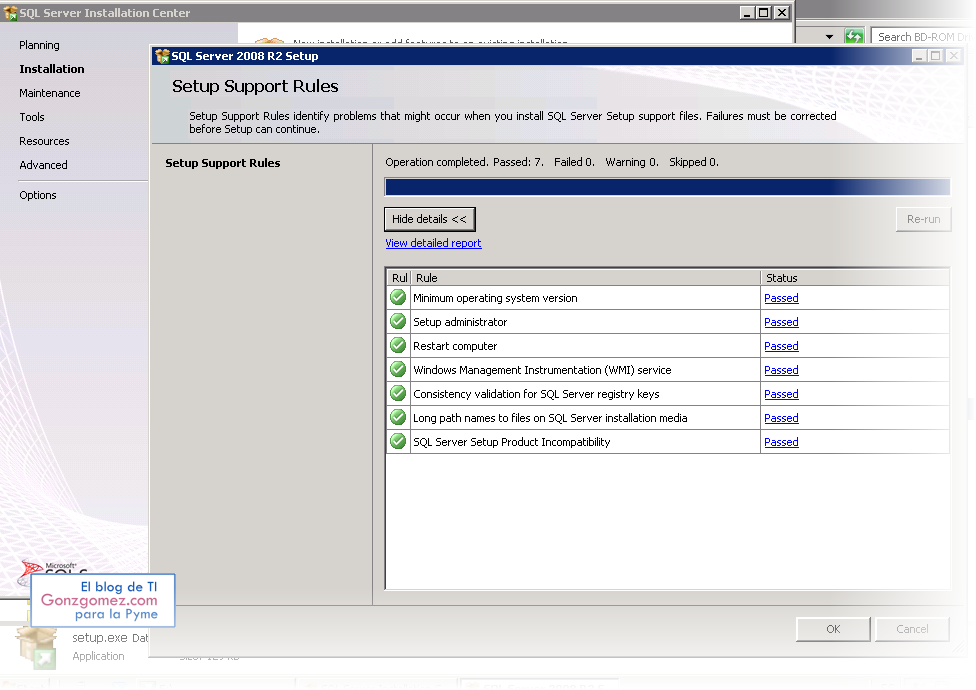Click the Re-run button
The width and height of the screenshot is (976, 690).
(923, 219)
